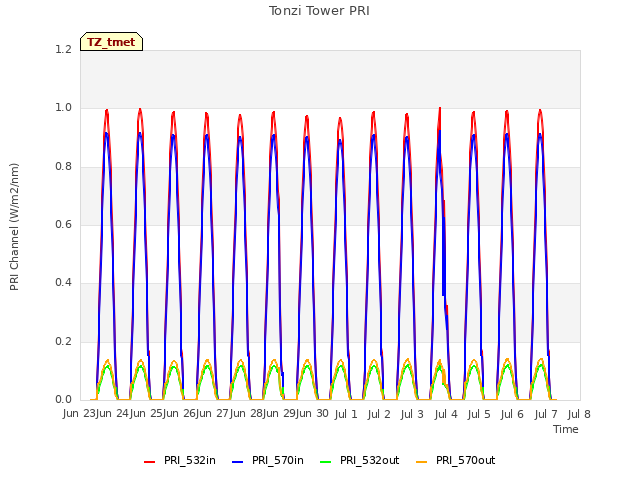The width and height of the screenshot is (640, 480).
Task: Select the PRI_532out legend label
Action: [370, 460]
